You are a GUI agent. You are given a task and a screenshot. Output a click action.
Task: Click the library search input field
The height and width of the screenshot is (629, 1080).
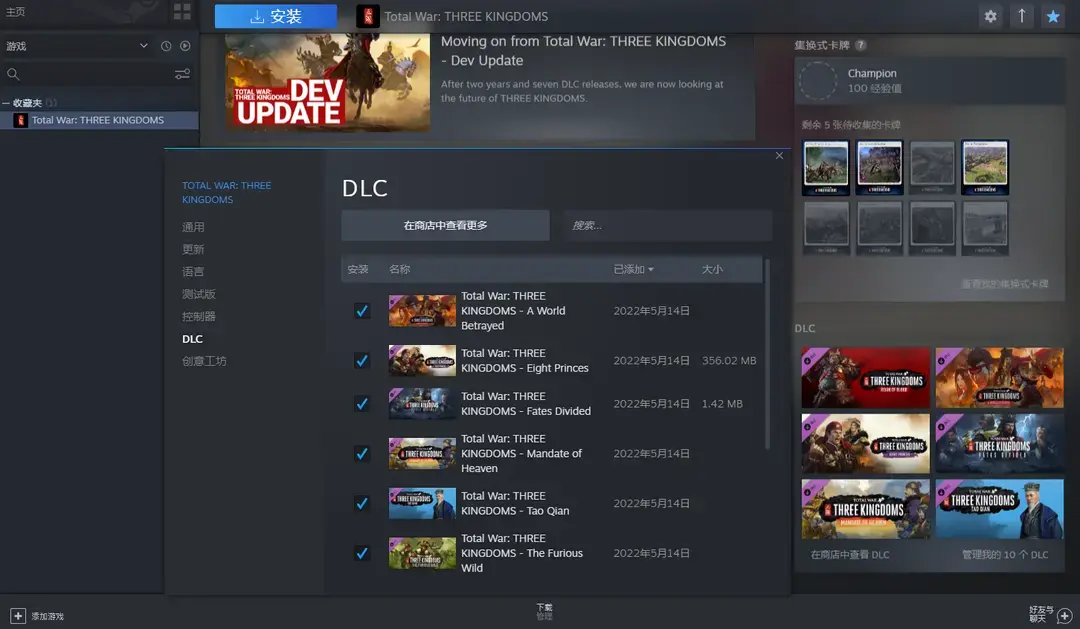tap(96, 74)
